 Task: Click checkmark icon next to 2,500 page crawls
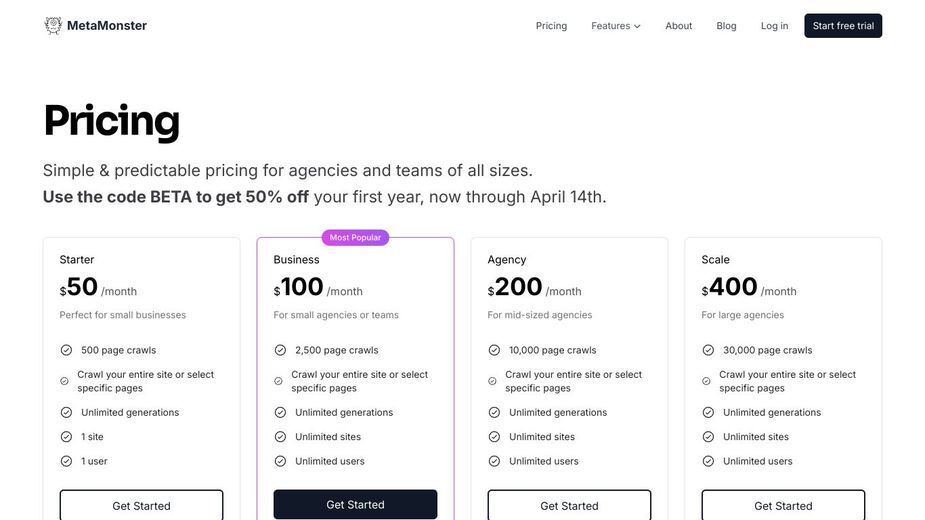tap(280, 350)
